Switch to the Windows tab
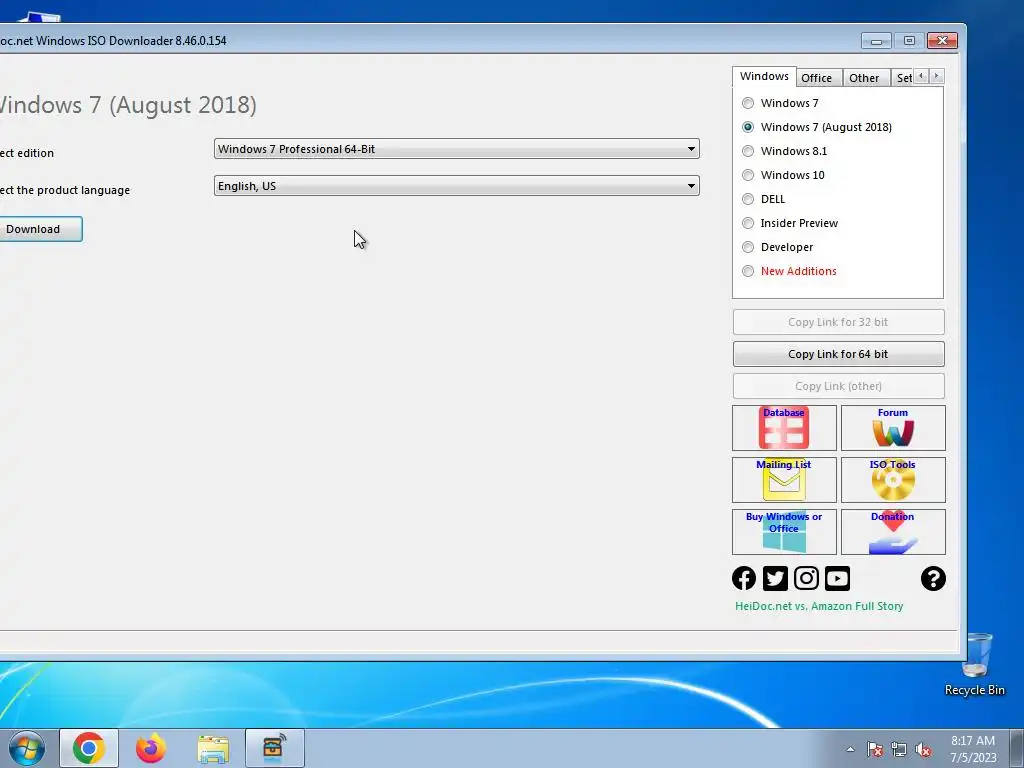Viewport: 1024px width, 768px height. tap(764, 76)
